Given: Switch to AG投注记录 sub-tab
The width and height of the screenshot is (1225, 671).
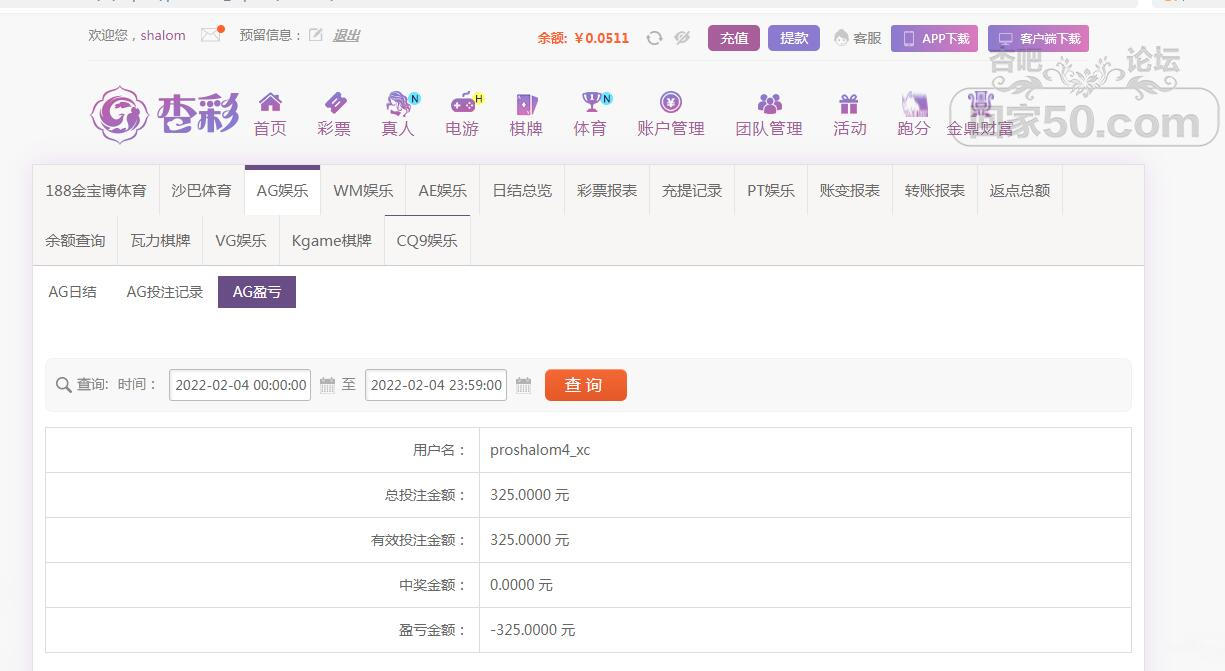Looking at the screenshot, I should click(165, 292).
